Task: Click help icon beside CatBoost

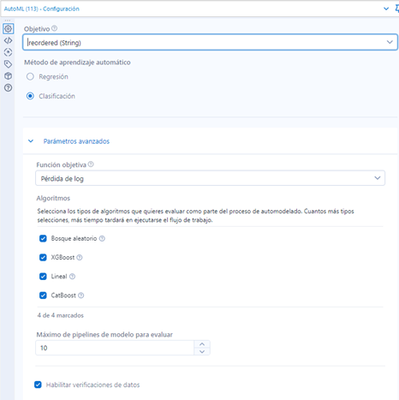Action: point(81,295)
